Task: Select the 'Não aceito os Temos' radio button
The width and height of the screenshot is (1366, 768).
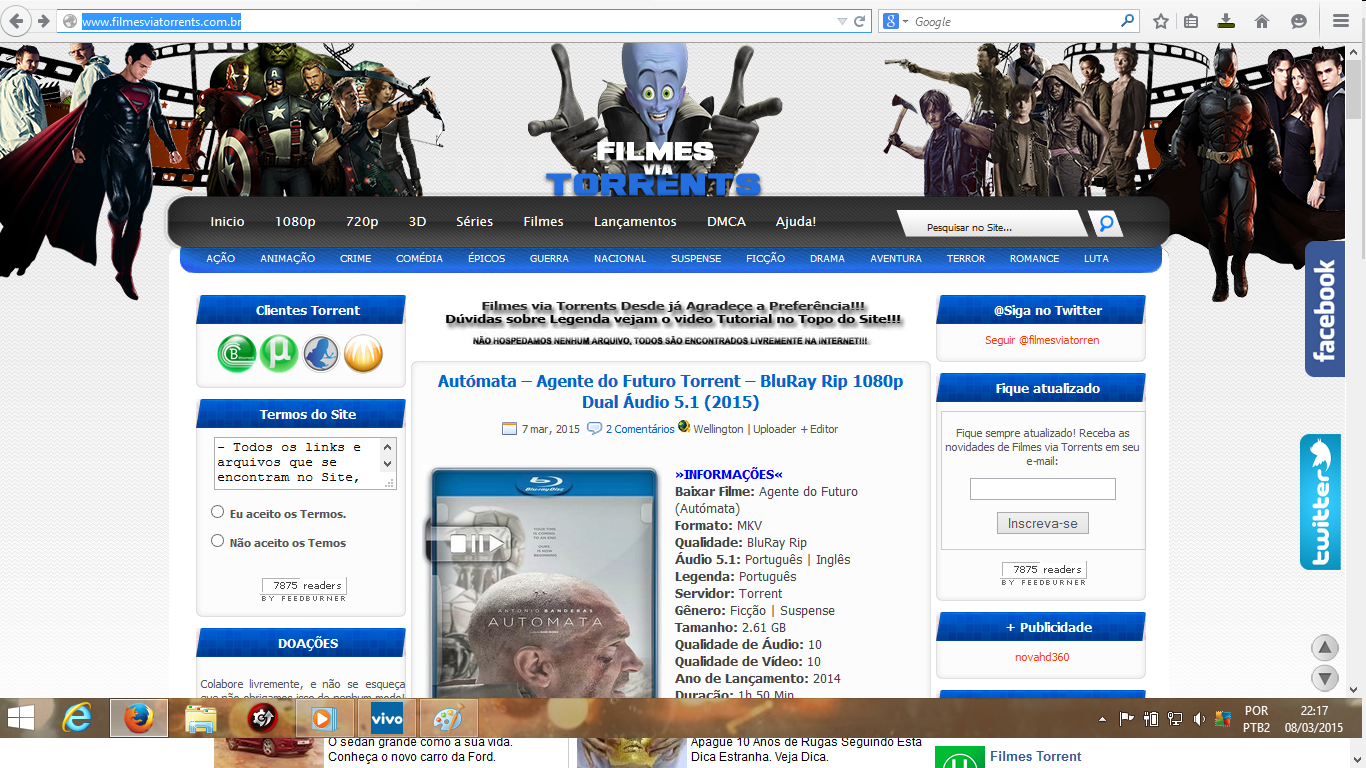Action: [217, 540]
